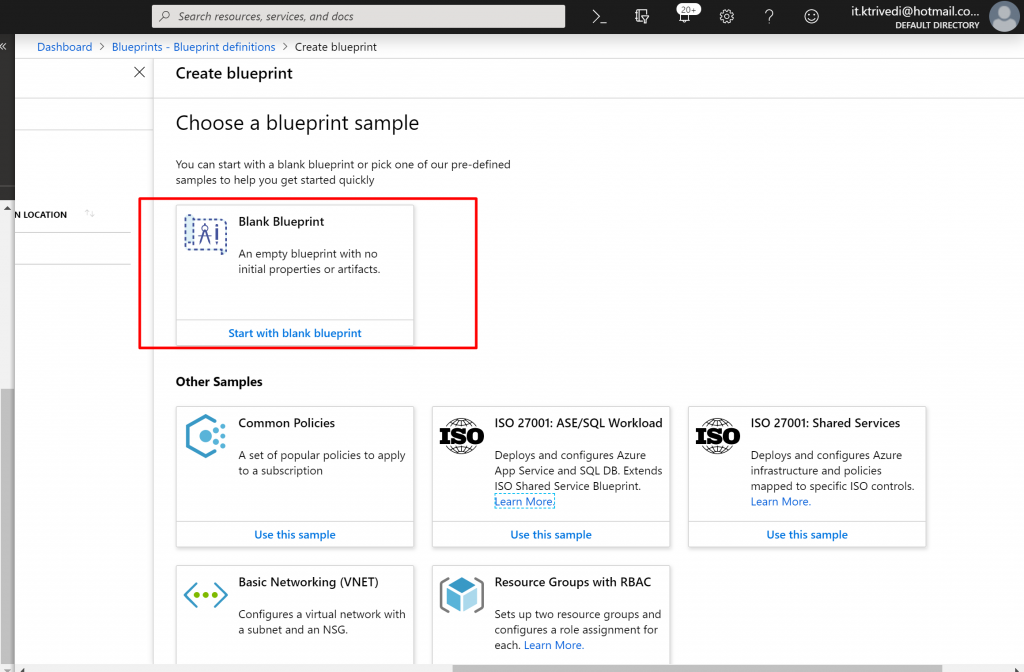The image size is (1024, 672).
Task: Click the Basic Networking VNET icon
Action: click(205, 595)
